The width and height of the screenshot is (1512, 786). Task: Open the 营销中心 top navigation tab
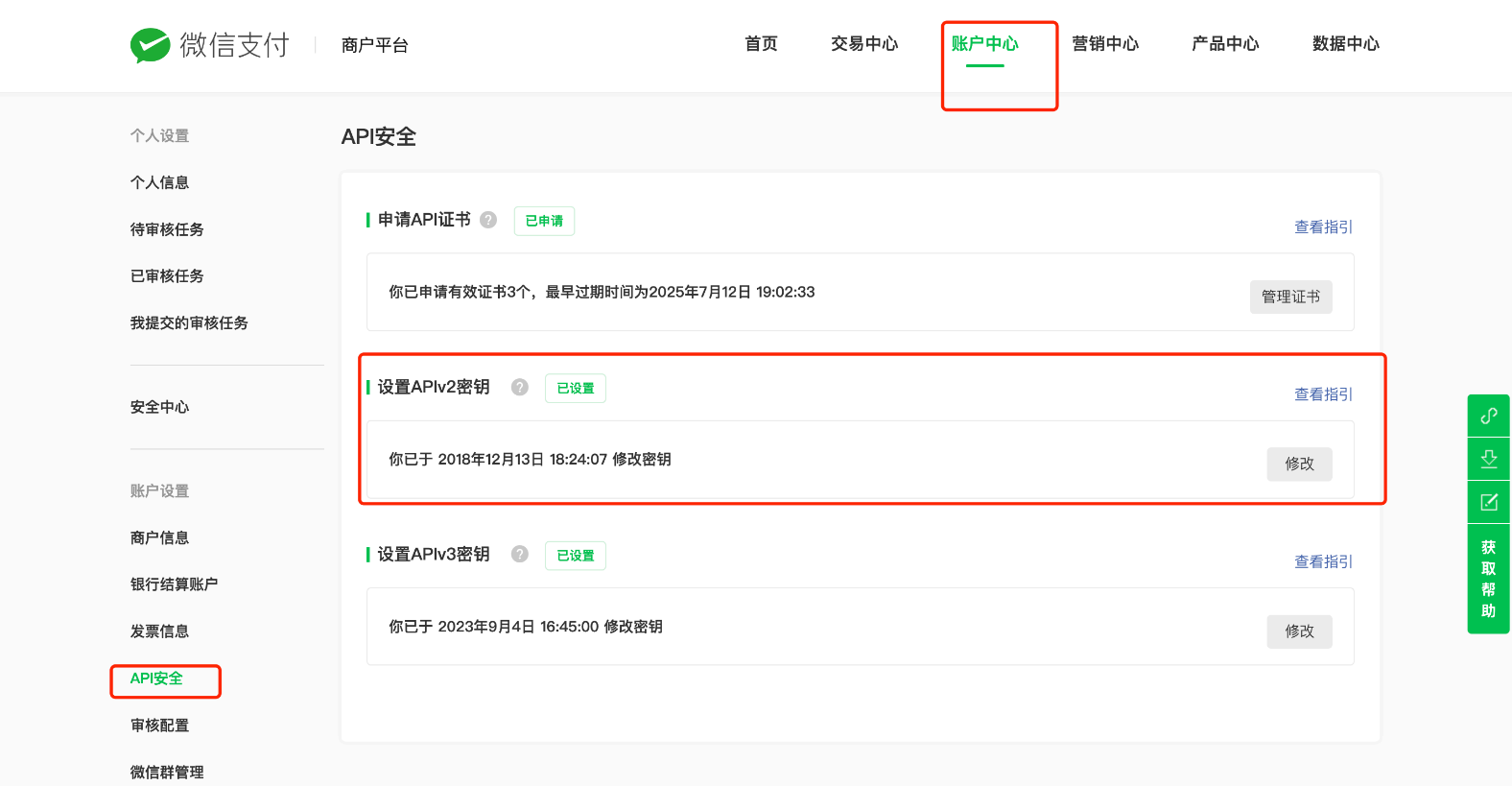(x=1104, y=44)
